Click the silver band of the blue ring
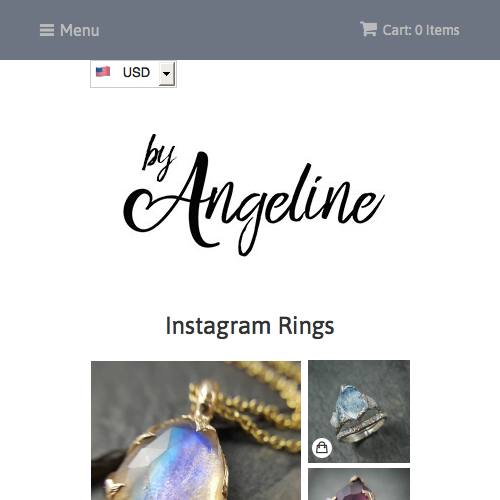Screen dimensions: 500x500 coord(363,430)
